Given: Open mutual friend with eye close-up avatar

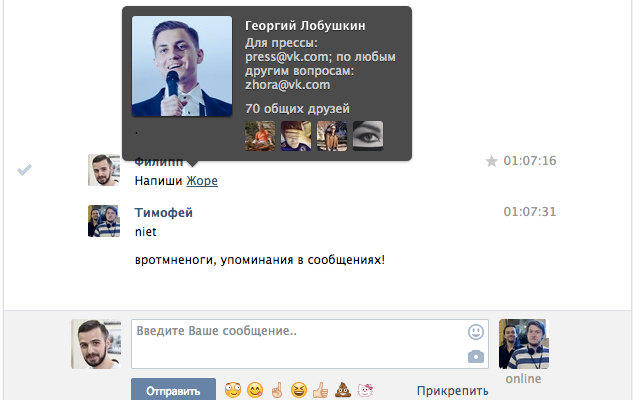Looking at the screenshot, I should 368,136.
